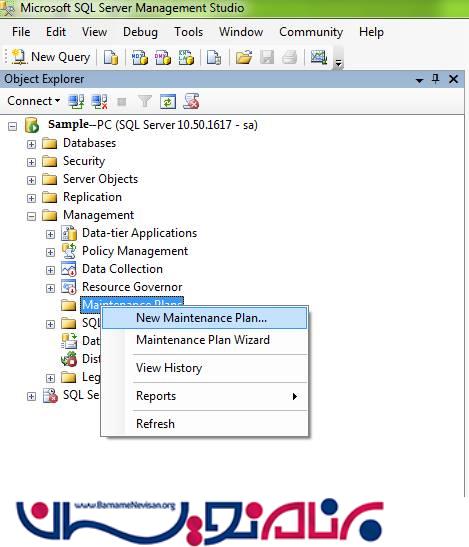The width and height of the screenshot is (469, 547).
Task: Close the Object Explorer panel
Action: (x=453, y=79)
